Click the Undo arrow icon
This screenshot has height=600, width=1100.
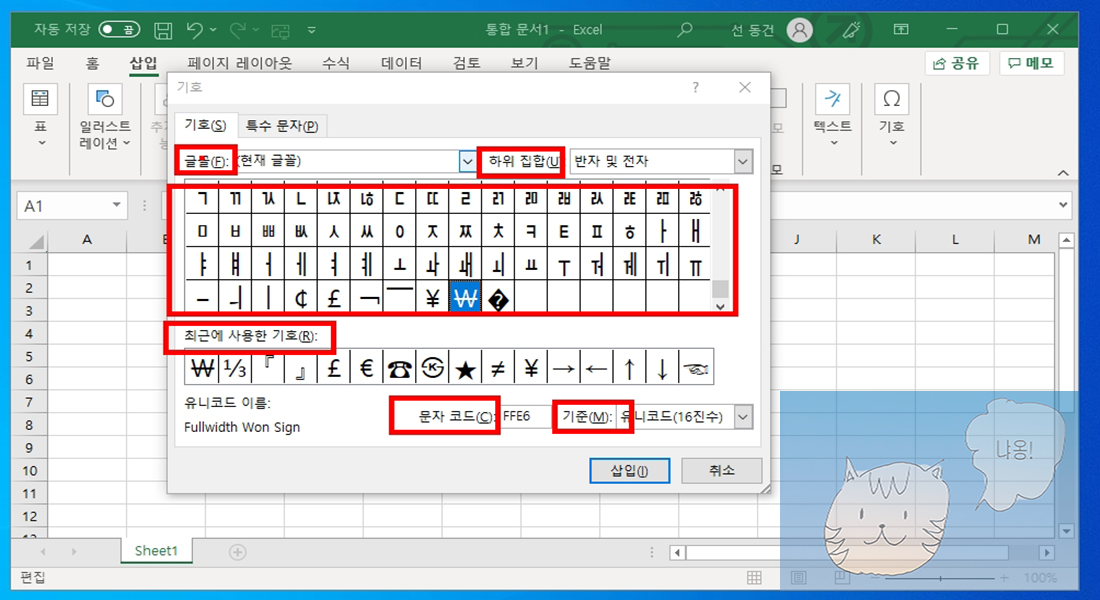[x=194, y=29]
